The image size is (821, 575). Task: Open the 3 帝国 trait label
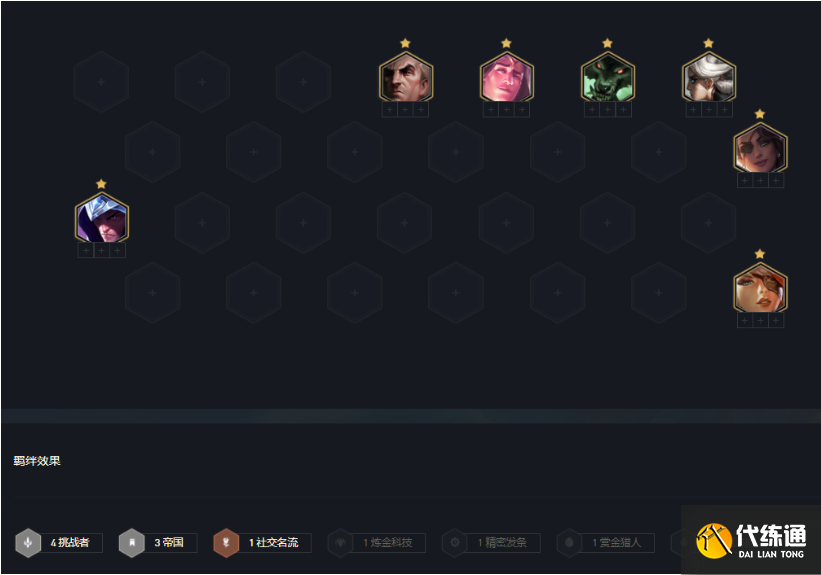169,543
